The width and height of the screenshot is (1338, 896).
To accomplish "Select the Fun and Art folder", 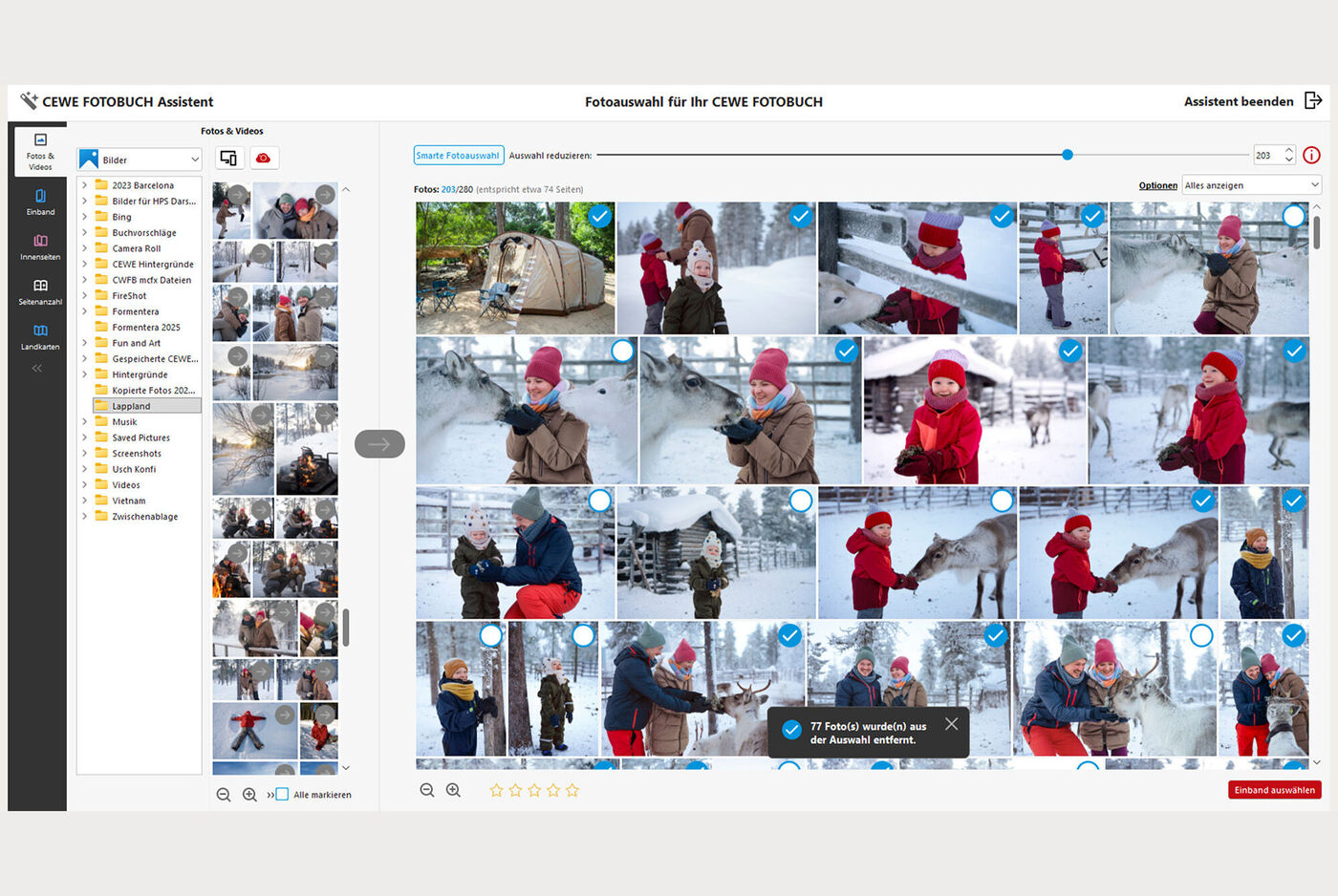I will tap(136, 343).
